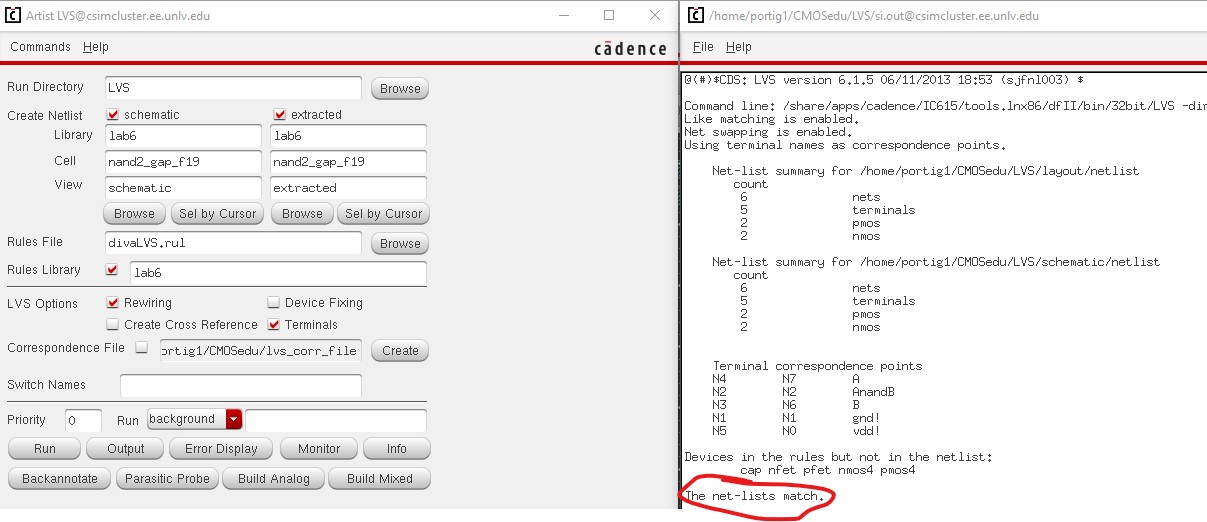This screenshot has width=1207, height=522.
Task: Click the Monitor button
Action: coord(319,449)
